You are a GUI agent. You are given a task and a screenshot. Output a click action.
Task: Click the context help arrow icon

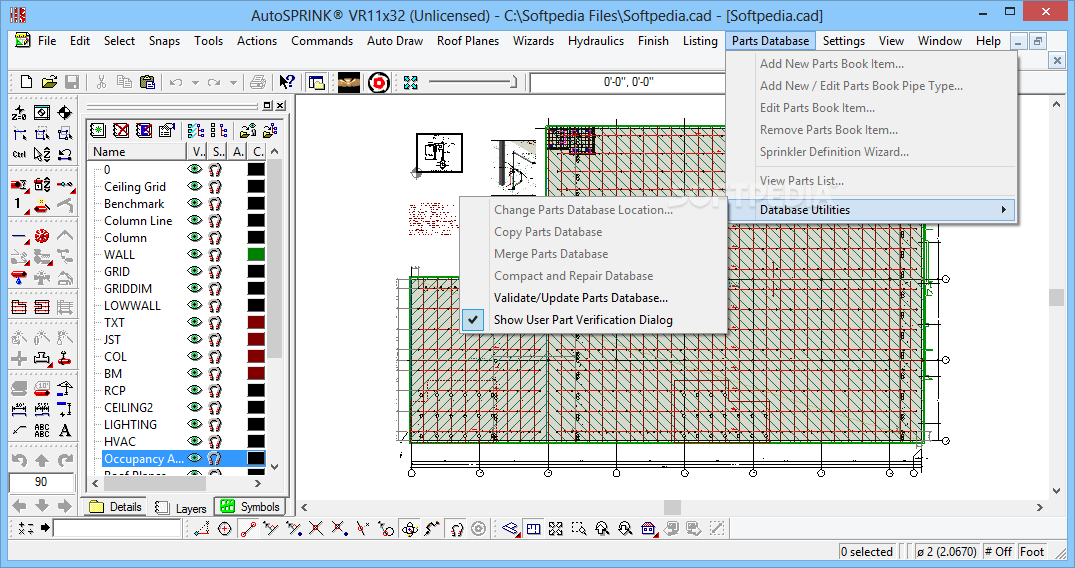[287, 82]
